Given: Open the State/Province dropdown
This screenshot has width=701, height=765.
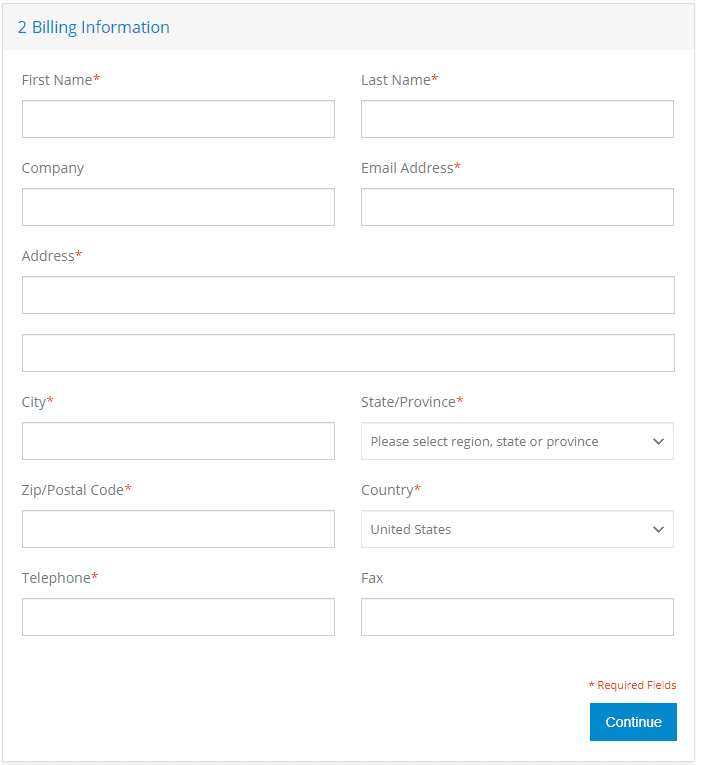Looking at the screenshot, I should [517, 441].
